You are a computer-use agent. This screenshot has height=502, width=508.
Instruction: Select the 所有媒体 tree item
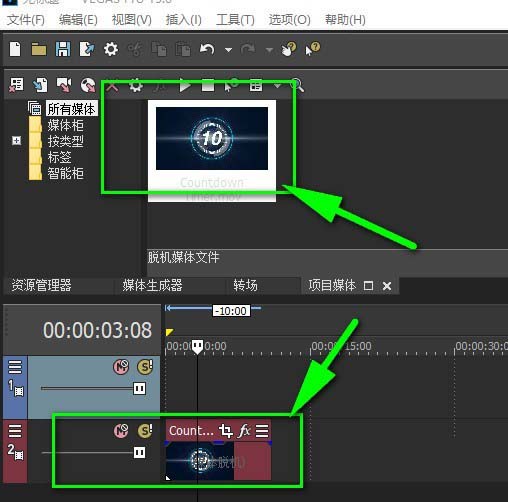pos(72,109)
